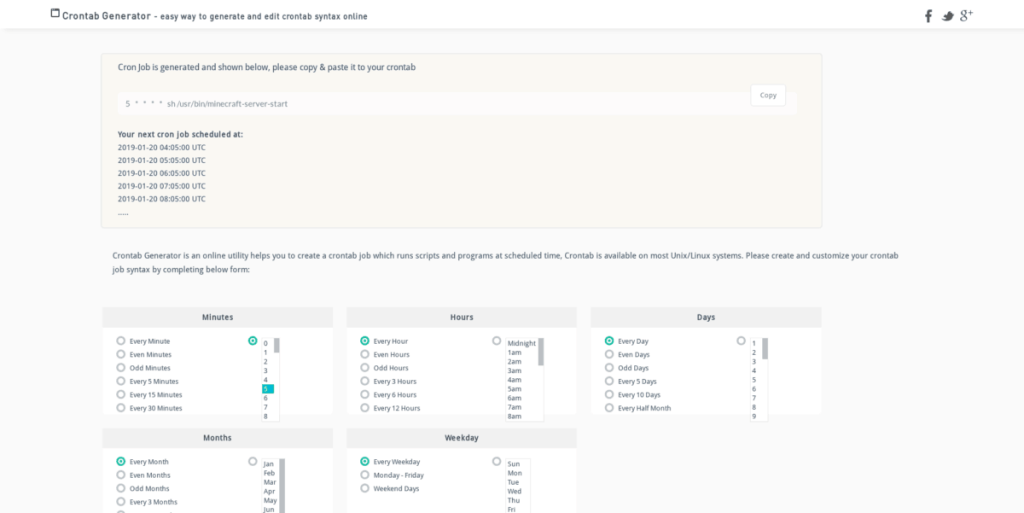Open the Facebook share icon
1024x513 pixels.
[x=928, y=16]
